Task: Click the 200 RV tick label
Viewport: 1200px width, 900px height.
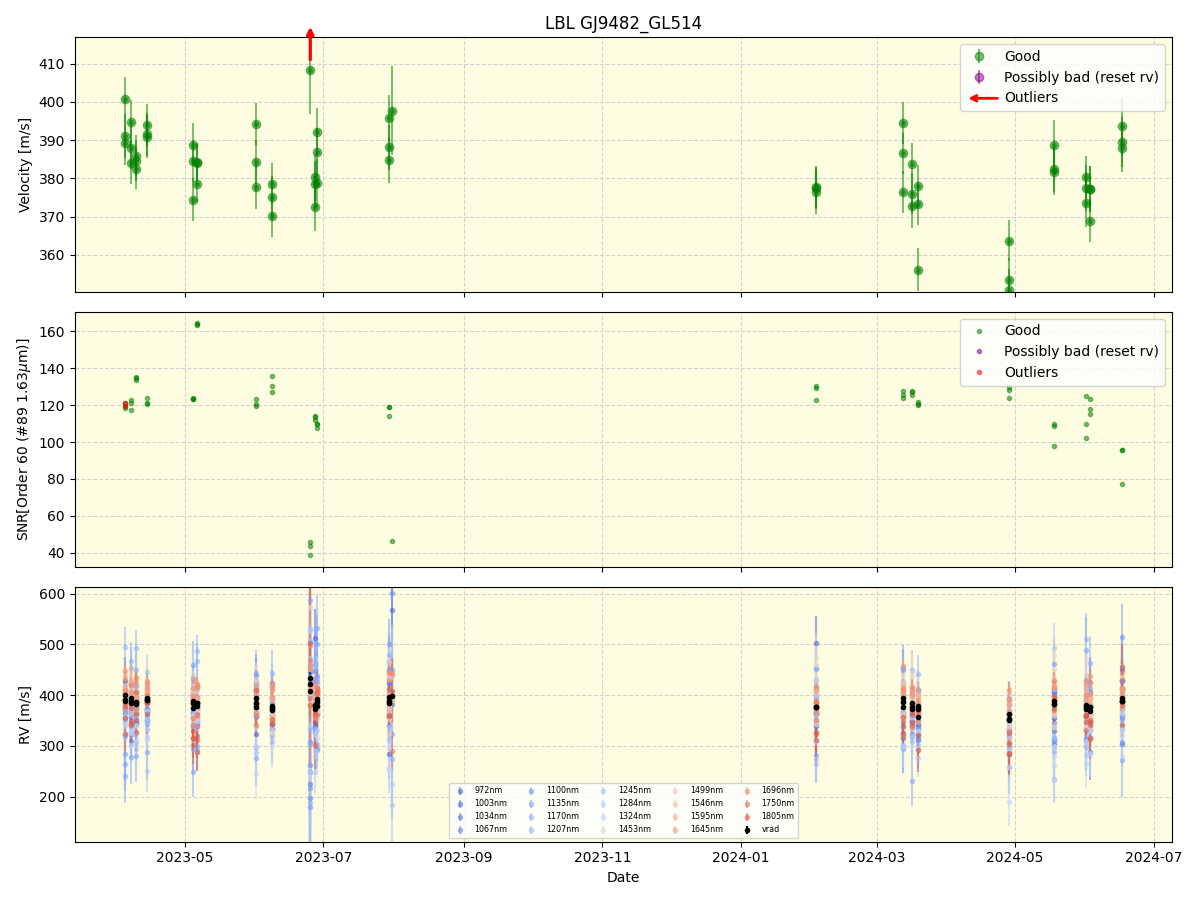Action: [x=52, y=797]
